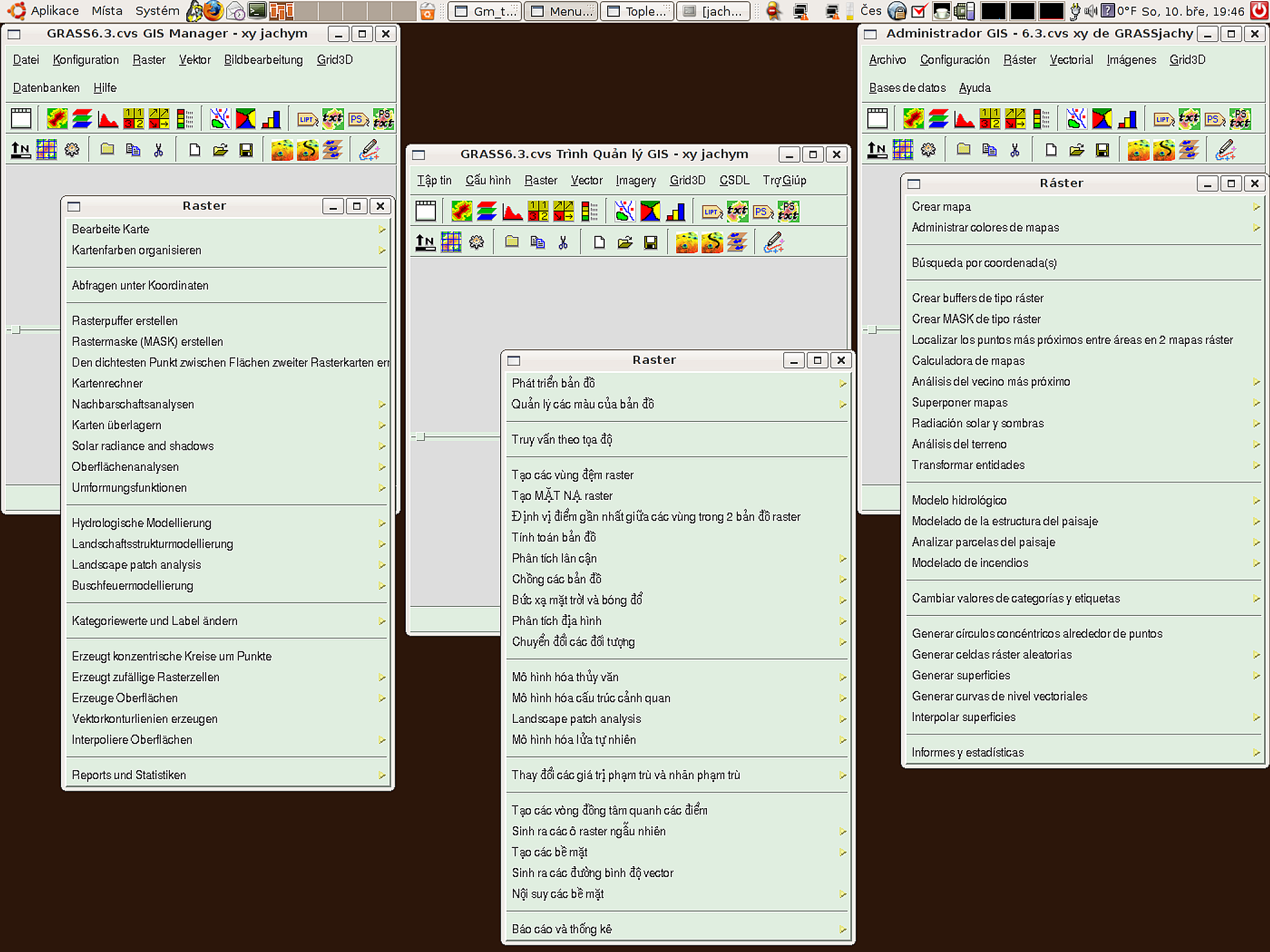This screenshot has height=952, width=1270.
Task: Click the new workspace page icon in Vietnamese window
Action: pos(599,243)
